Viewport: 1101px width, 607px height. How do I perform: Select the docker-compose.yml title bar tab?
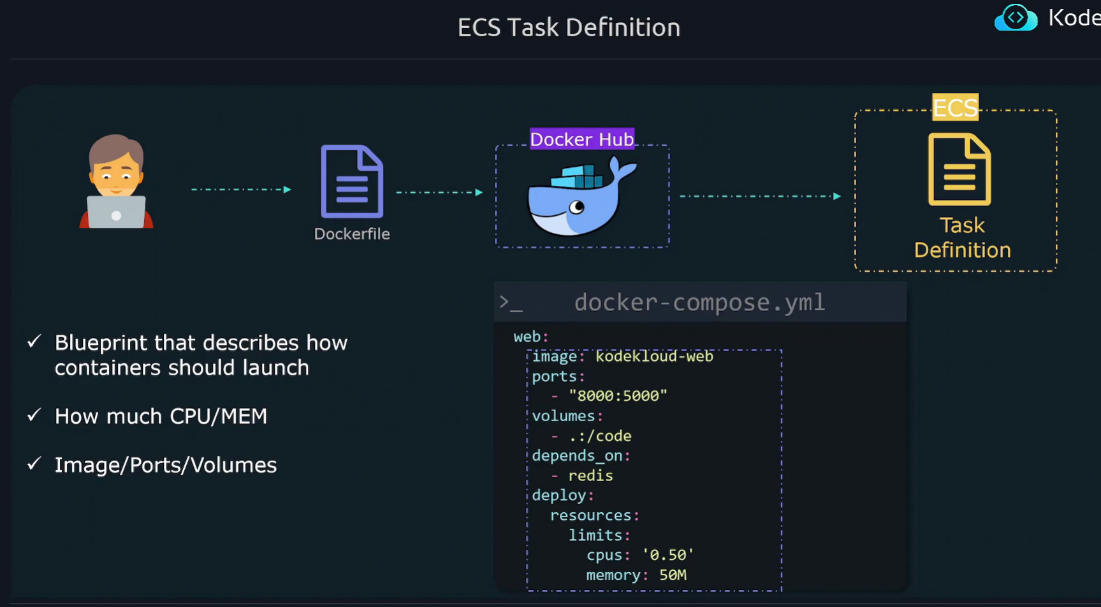[699, 301]
